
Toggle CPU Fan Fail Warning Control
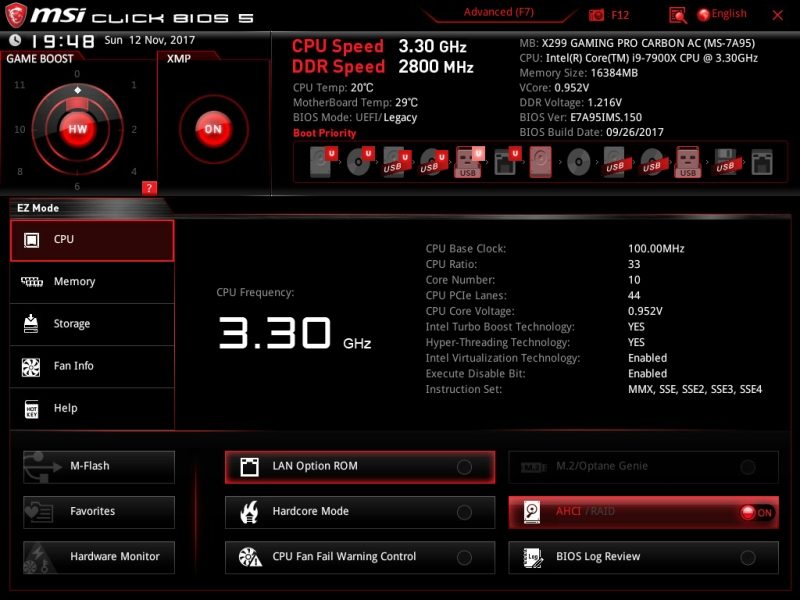[464, 557]
